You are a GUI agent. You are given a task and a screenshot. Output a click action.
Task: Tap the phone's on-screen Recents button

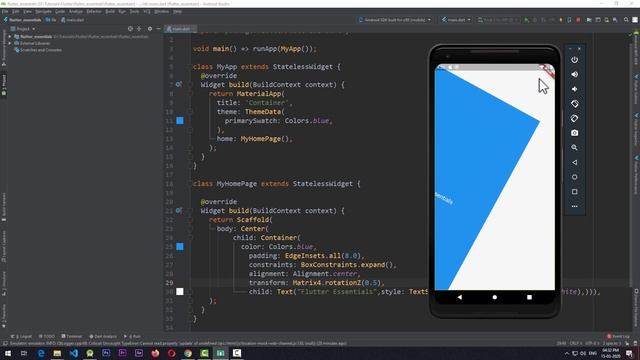pos(529,297)
